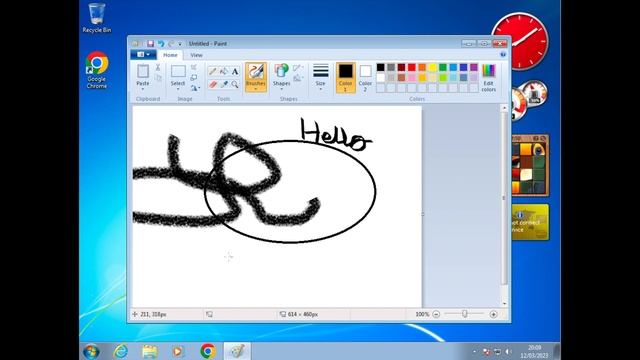Image resolution: width=640 pixels, height=360 pixels.
Task: Expand the Paste dropdown arrow
Action: point(142,89)
